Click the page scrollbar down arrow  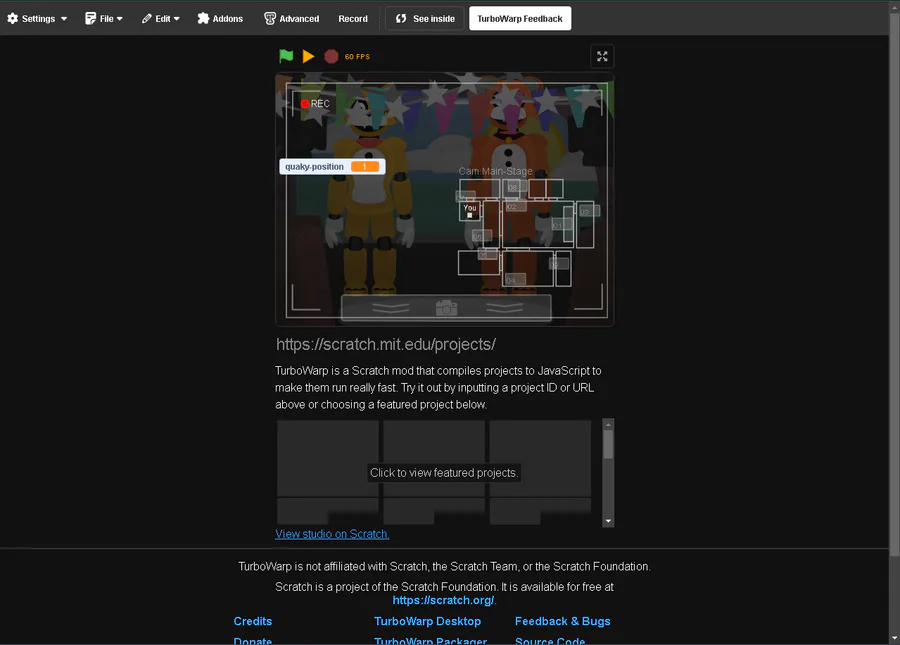(x=895, y=638)
